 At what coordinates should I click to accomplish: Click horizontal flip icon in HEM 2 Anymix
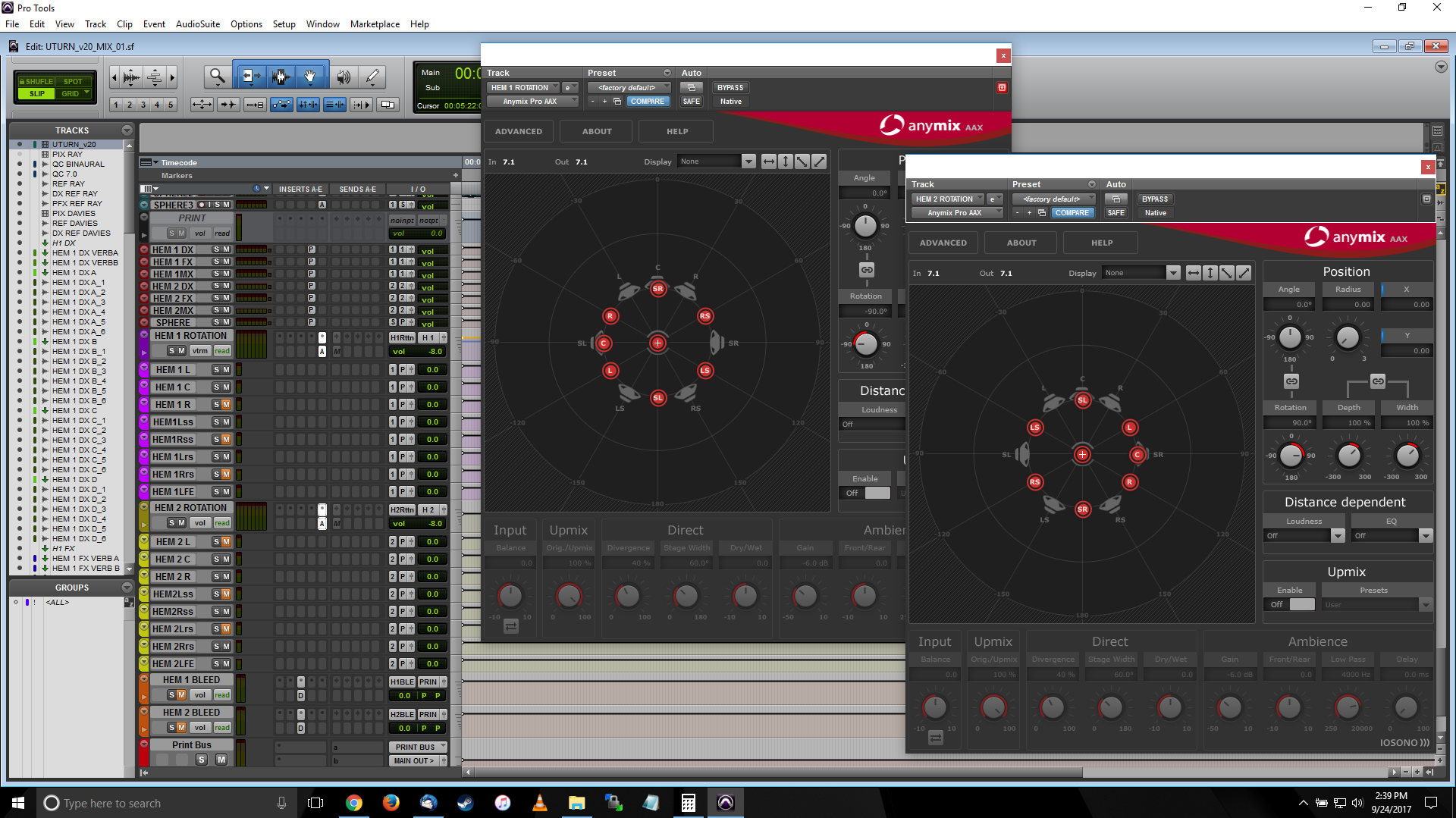click(1194, 273)
